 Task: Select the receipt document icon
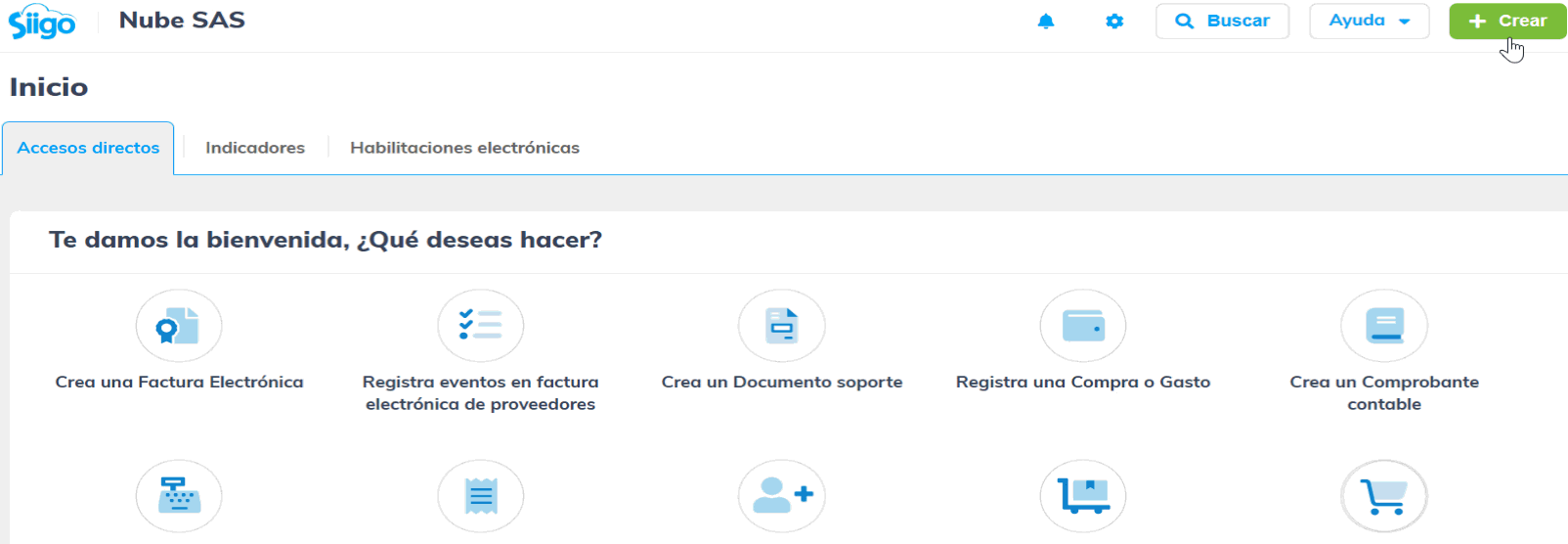(480, 496)
